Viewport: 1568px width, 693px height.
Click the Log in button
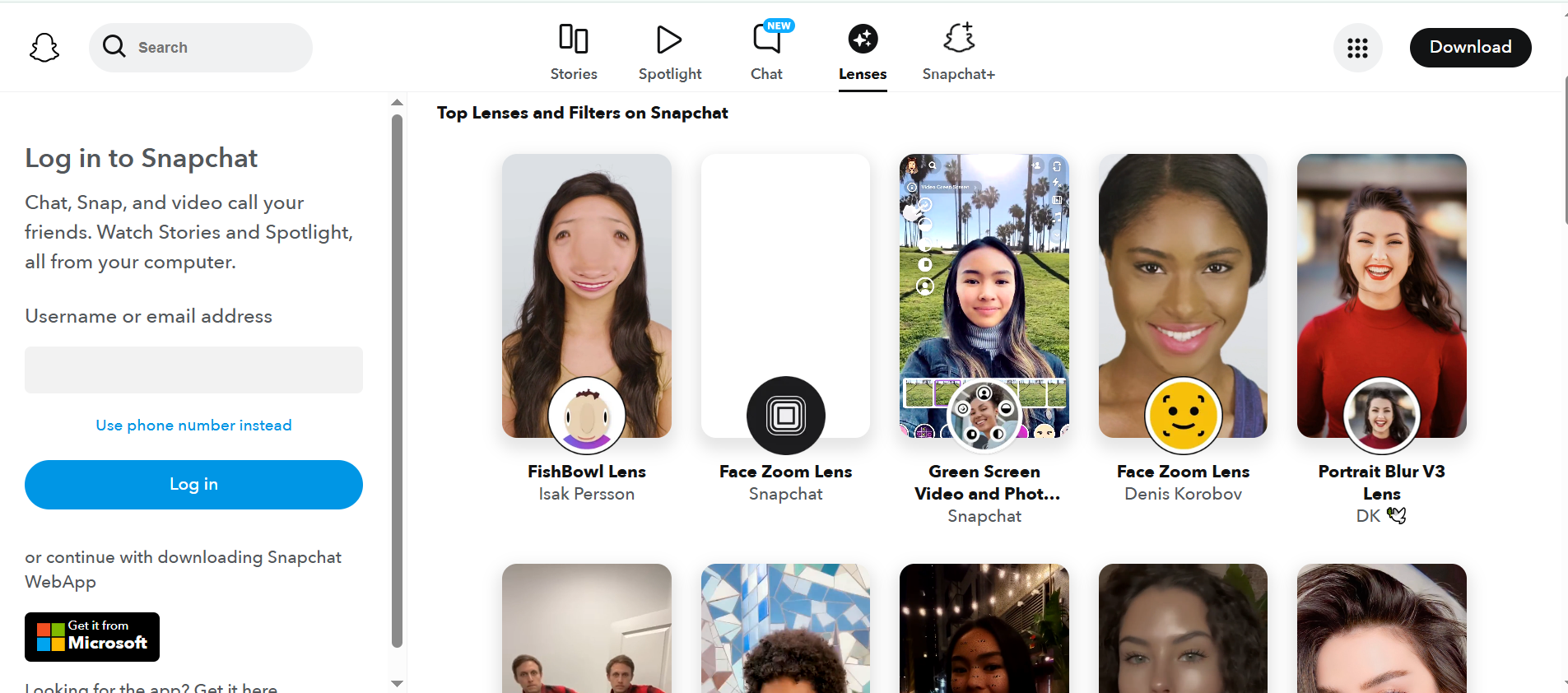click(x=193, y=485)
